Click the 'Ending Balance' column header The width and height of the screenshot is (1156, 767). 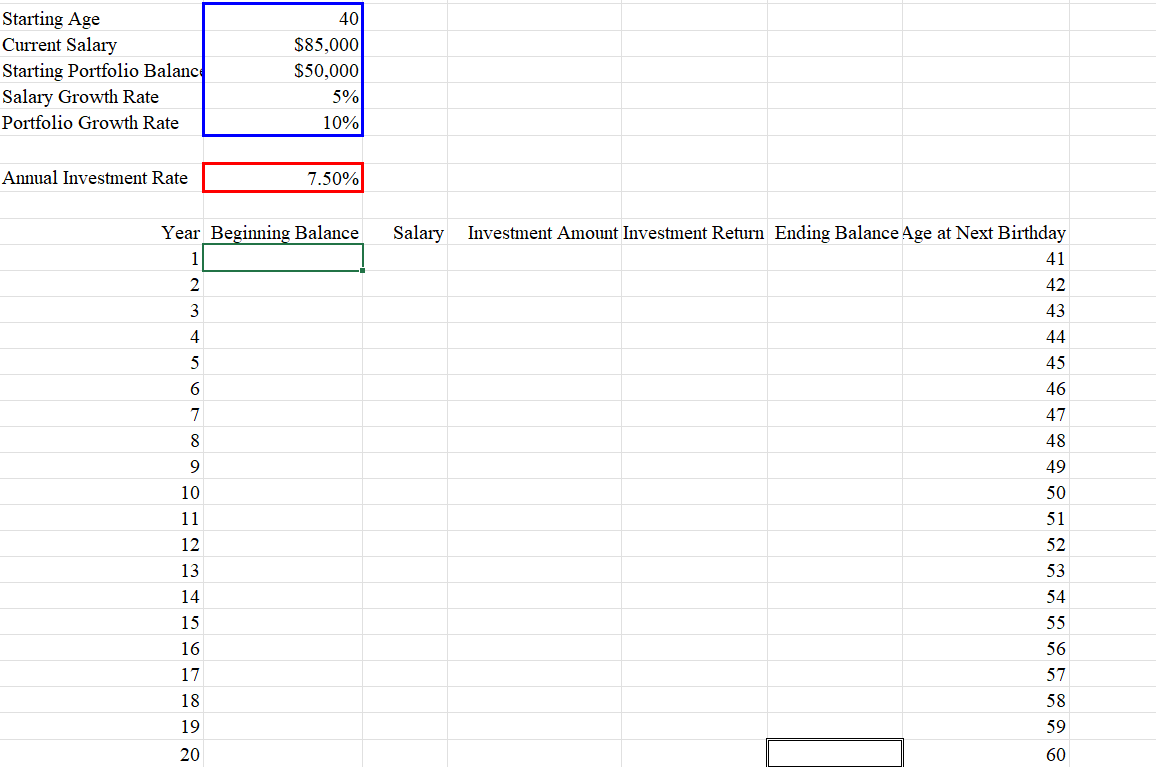tap(836, 232)
